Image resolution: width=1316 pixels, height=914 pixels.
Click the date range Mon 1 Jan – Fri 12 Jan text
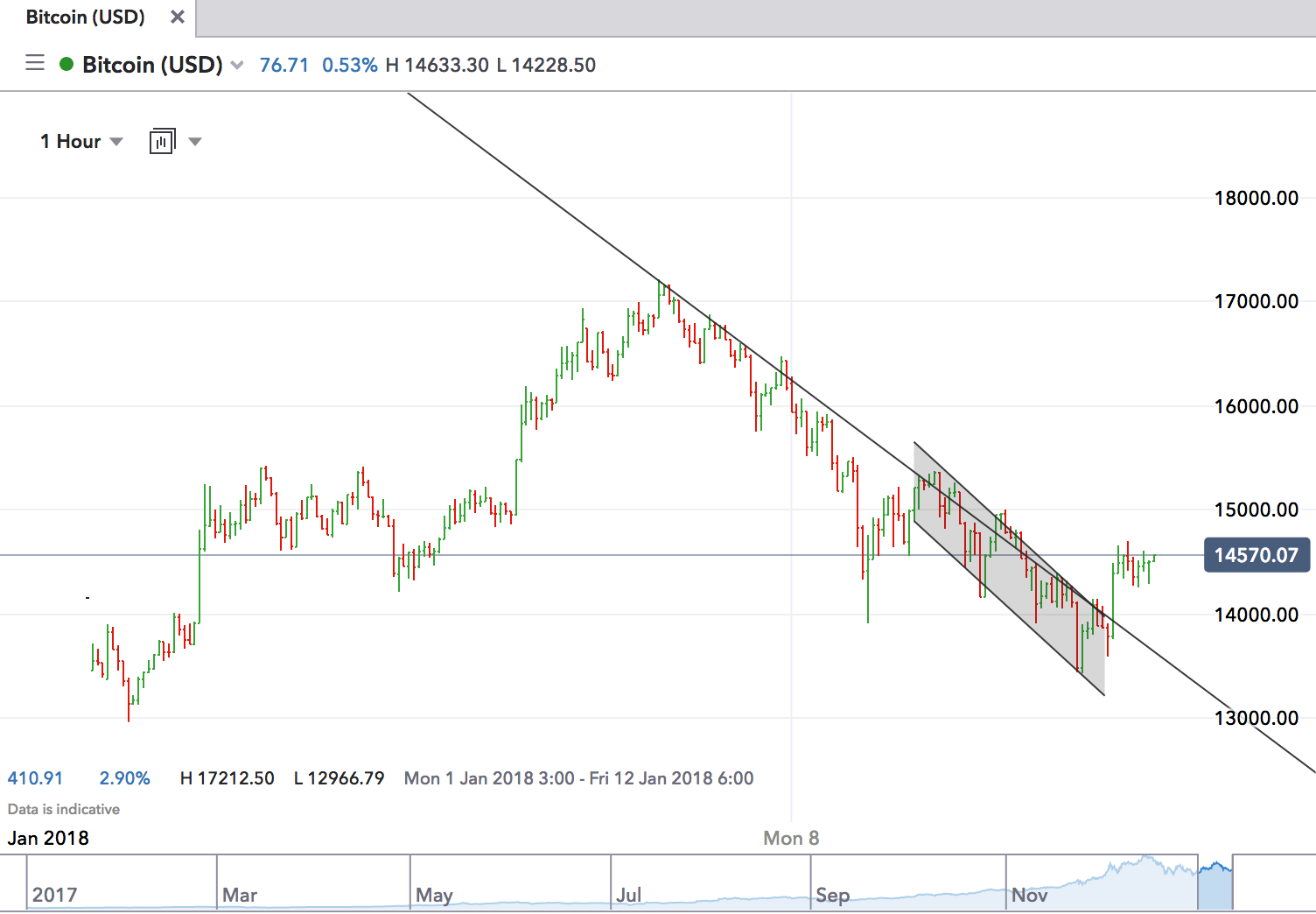tap(578, 778)
